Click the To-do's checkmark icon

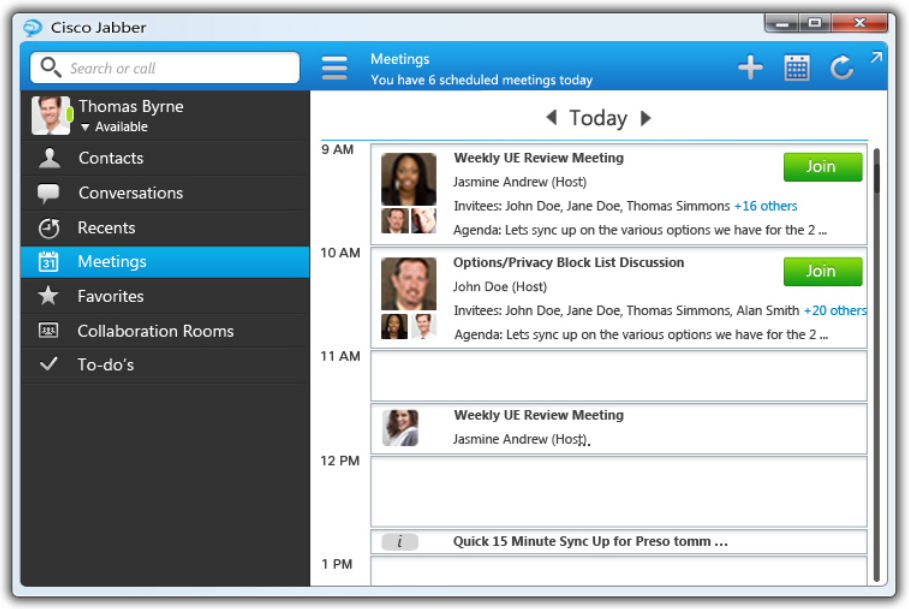48,364
